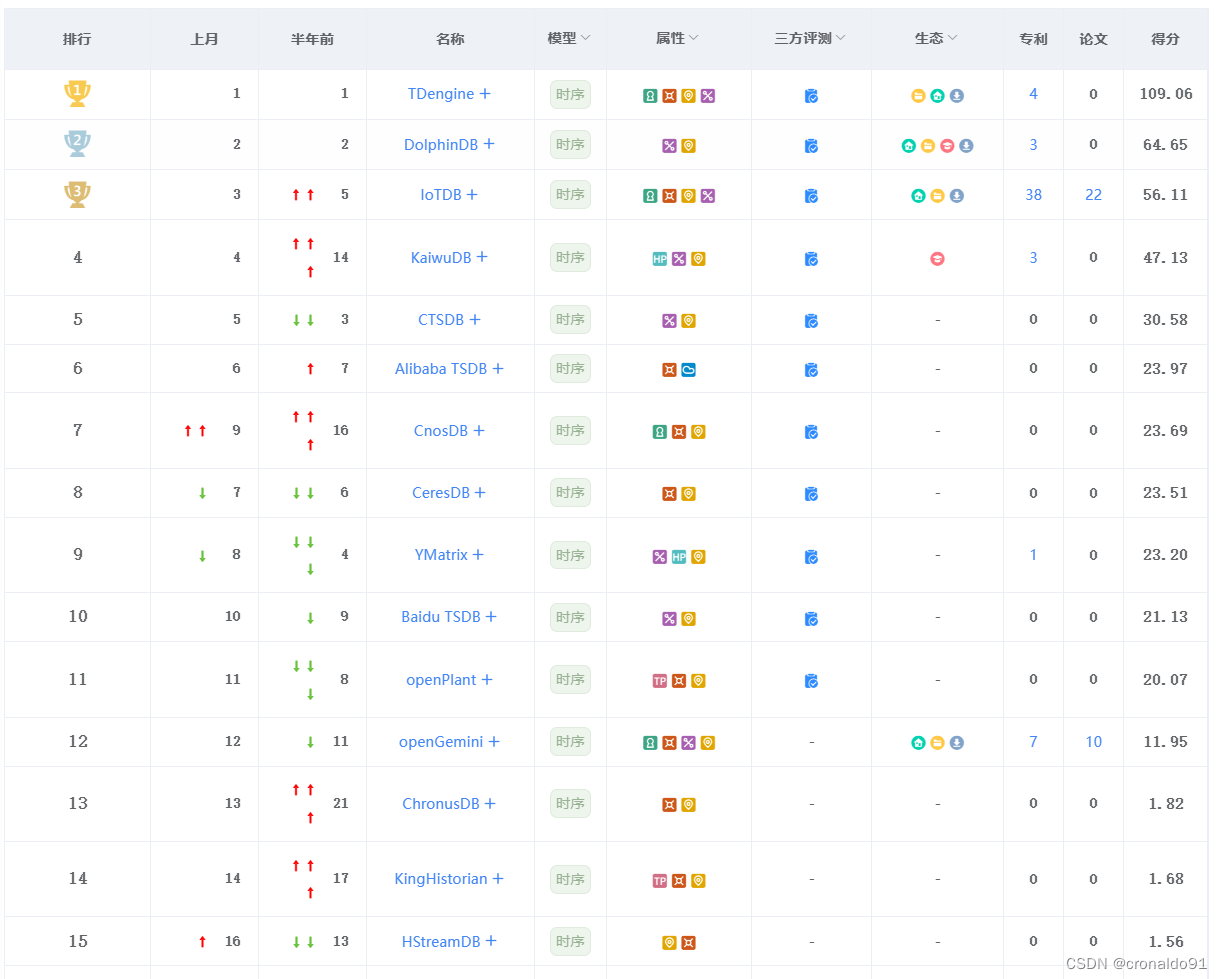Open the 生态 column filter dropdown
Viewport: 1222px width, 979px height.
pyautogui.click(x=953, y=38)
